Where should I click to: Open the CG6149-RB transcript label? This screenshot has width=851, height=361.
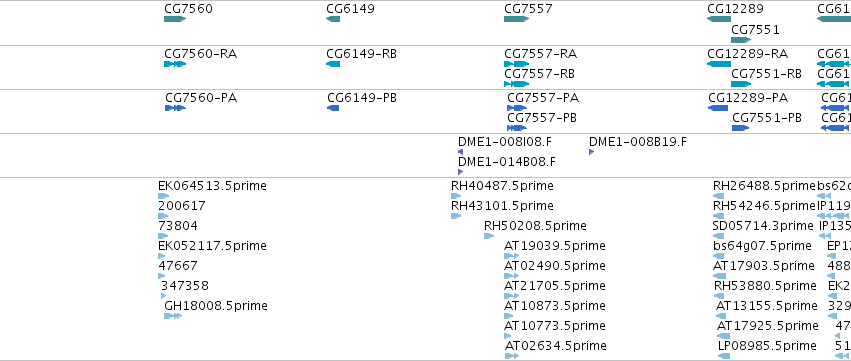click(x=361, y=54)
